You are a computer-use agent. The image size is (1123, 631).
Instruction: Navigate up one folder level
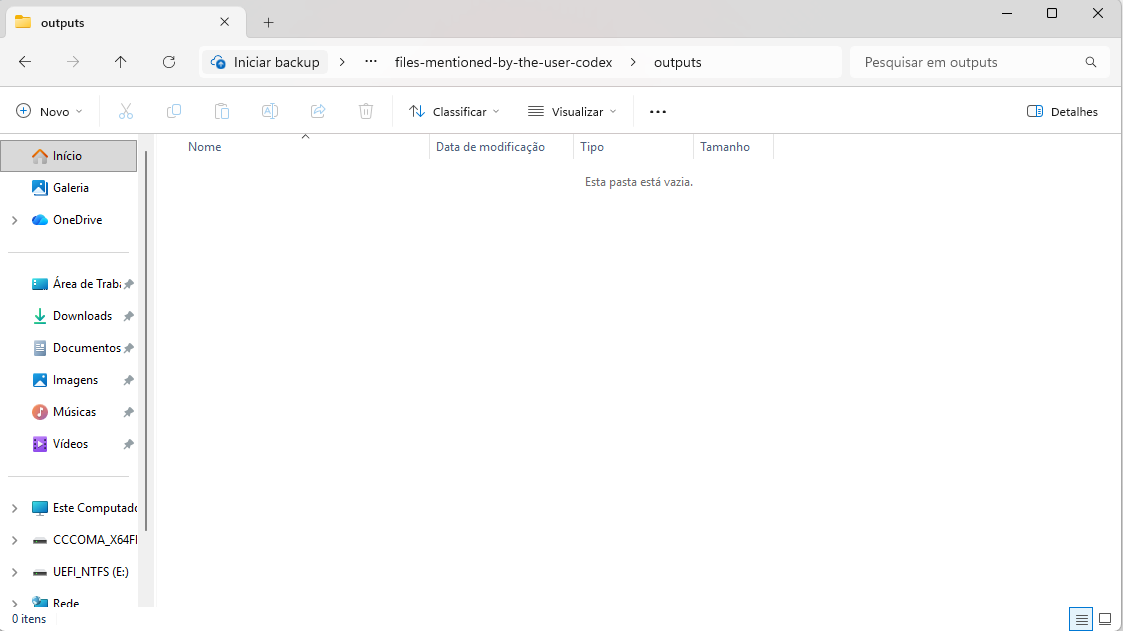120,62
